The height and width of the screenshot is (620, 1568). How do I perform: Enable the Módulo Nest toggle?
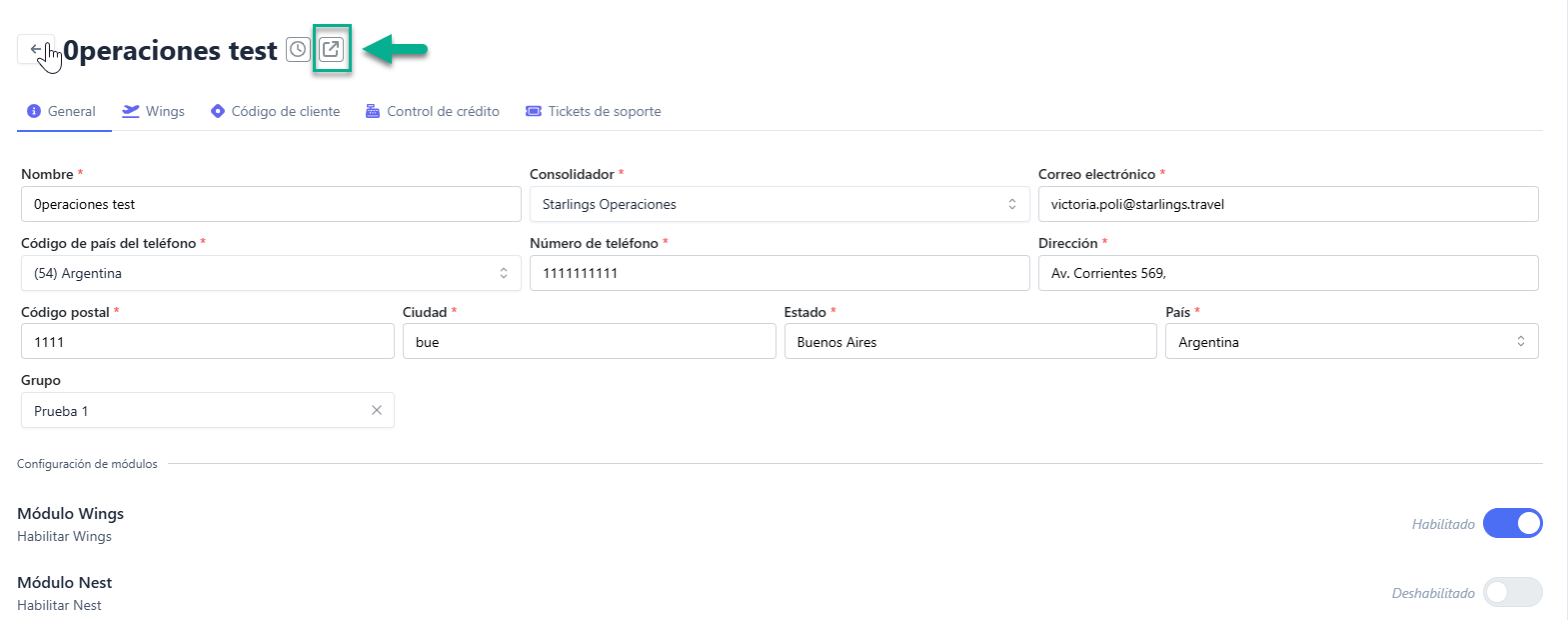point(1512,592)
